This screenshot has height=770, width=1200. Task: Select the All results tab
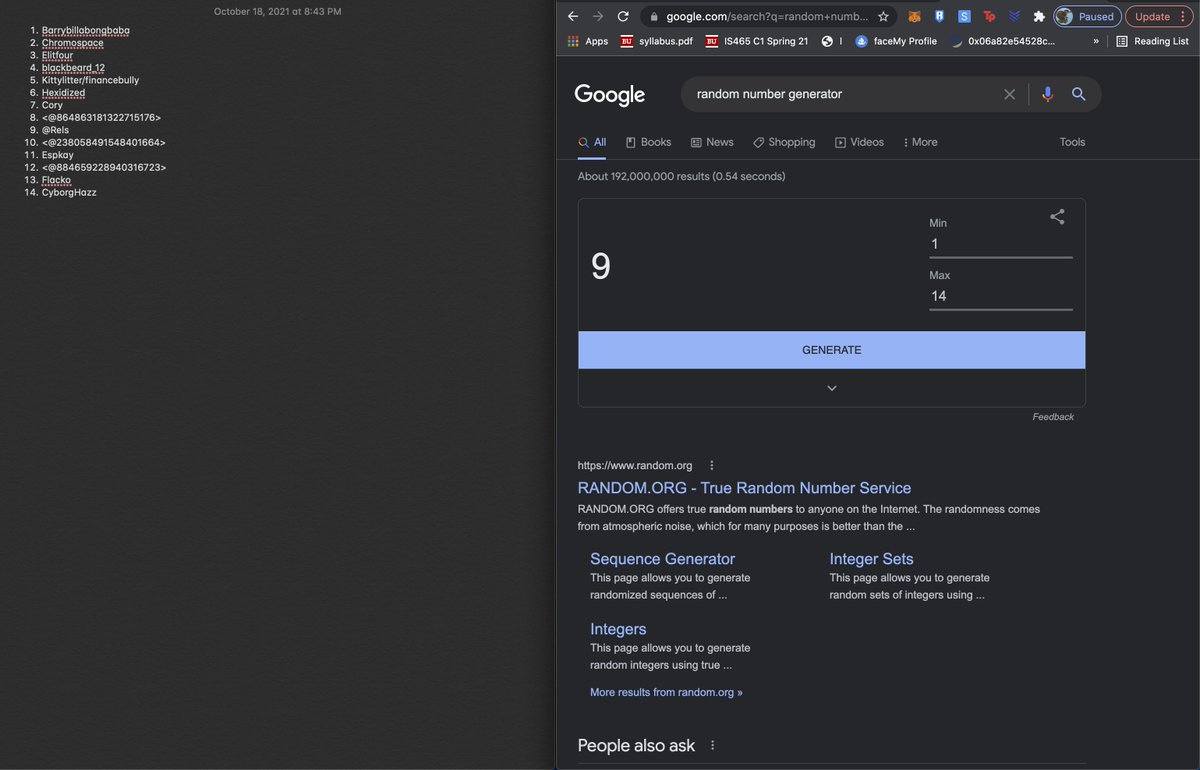click(592, 142)
